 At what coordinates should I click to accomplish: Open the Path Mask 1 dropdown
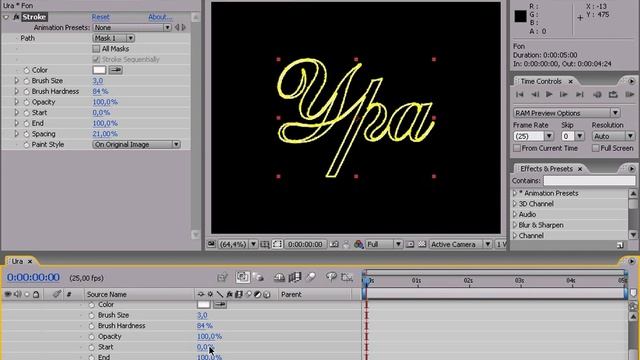click(113, 38)
